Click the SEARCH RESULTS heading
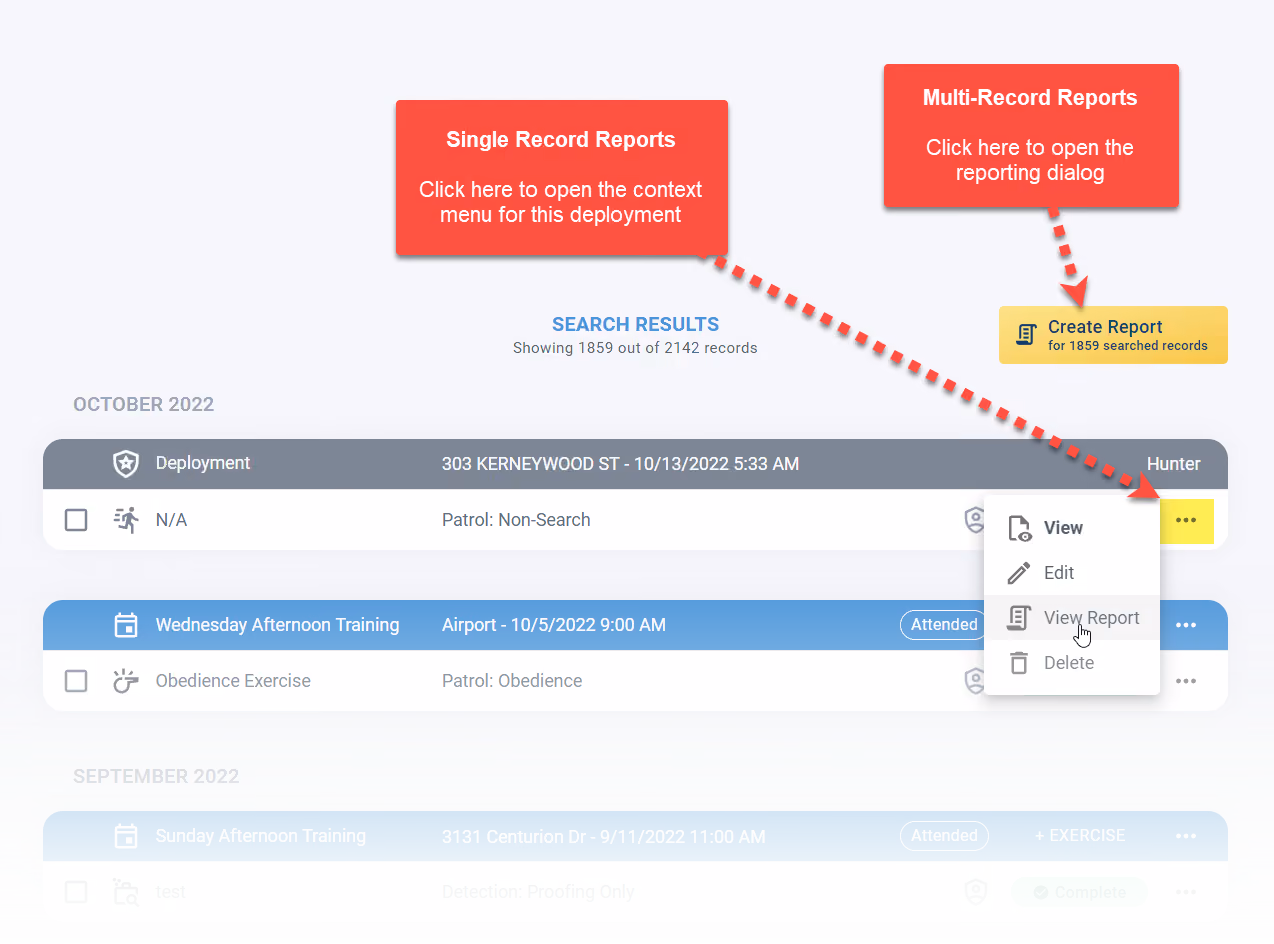Viewport: 1274px width, 944px height. click(x=636, y=325)
